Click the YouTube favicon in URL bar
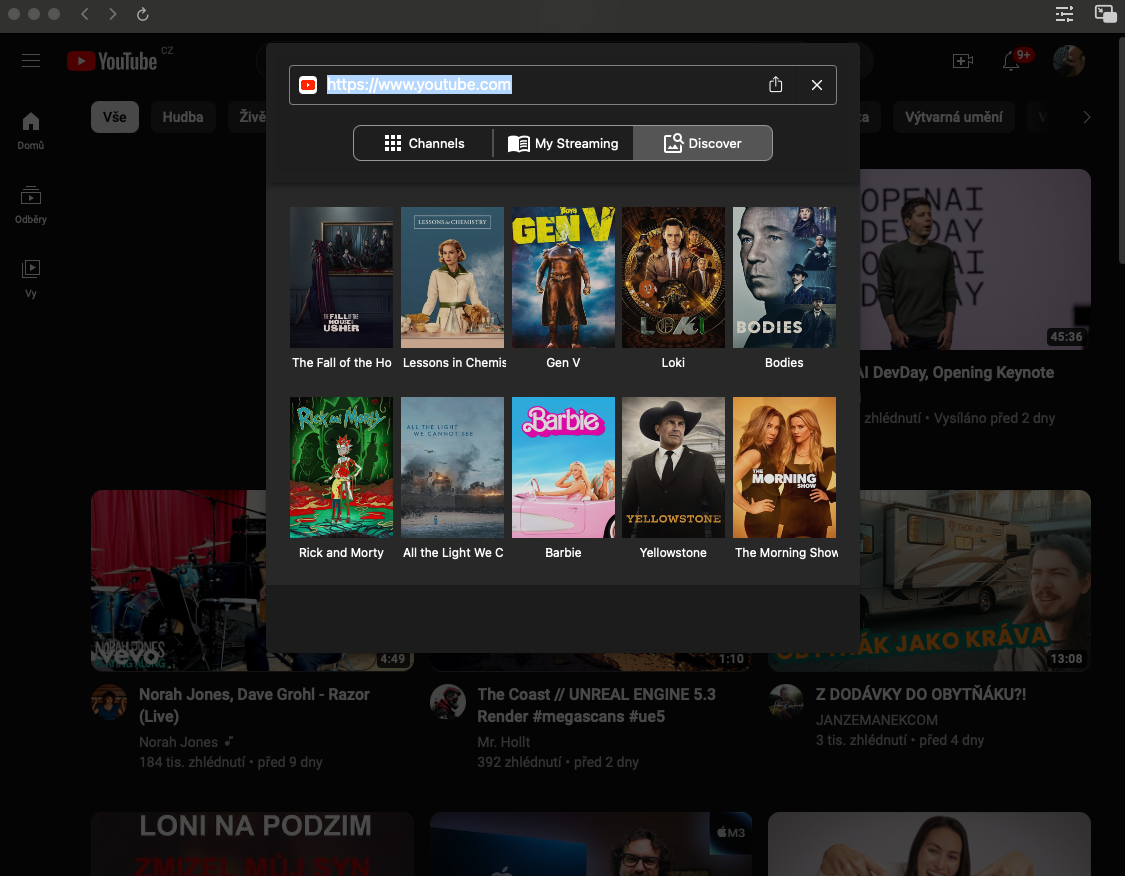 tap(308, 85)
